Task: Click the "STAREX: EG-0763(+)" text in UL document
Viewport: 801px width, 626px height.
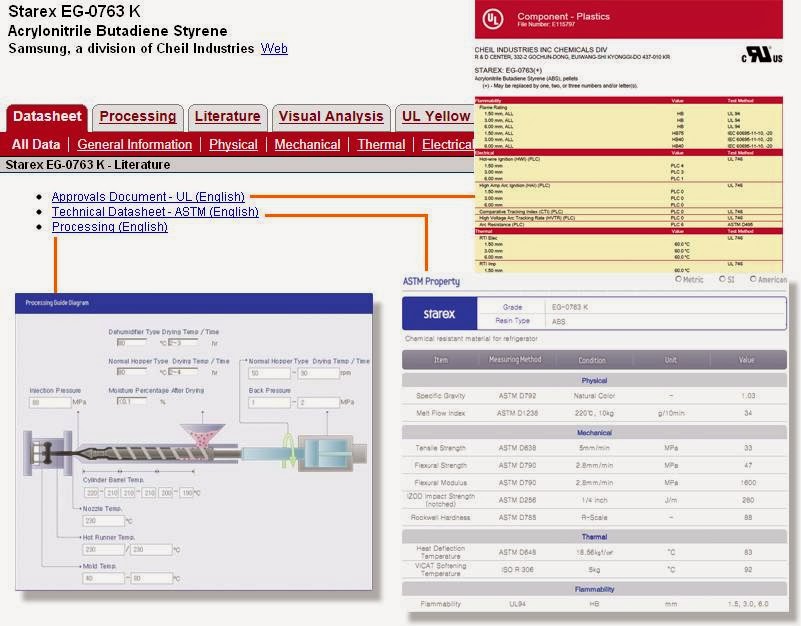Action: [508, 70]
